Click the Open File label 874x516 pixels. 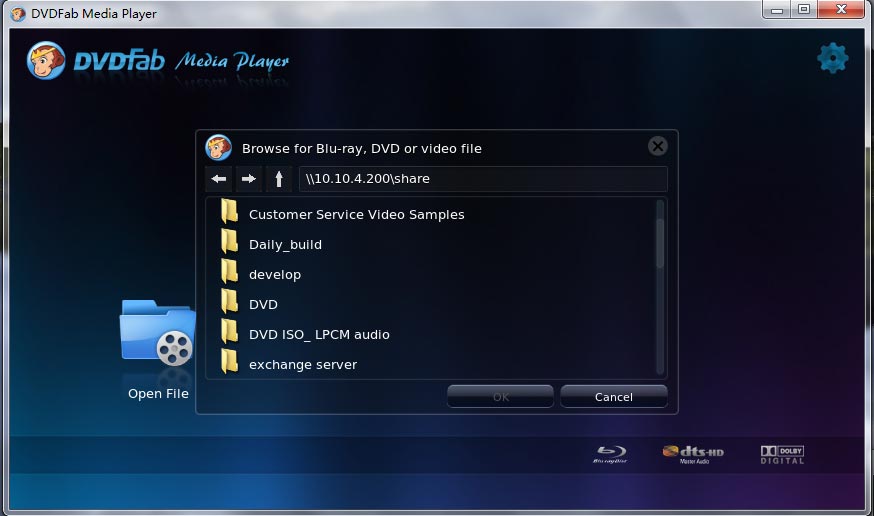(158, 393)
